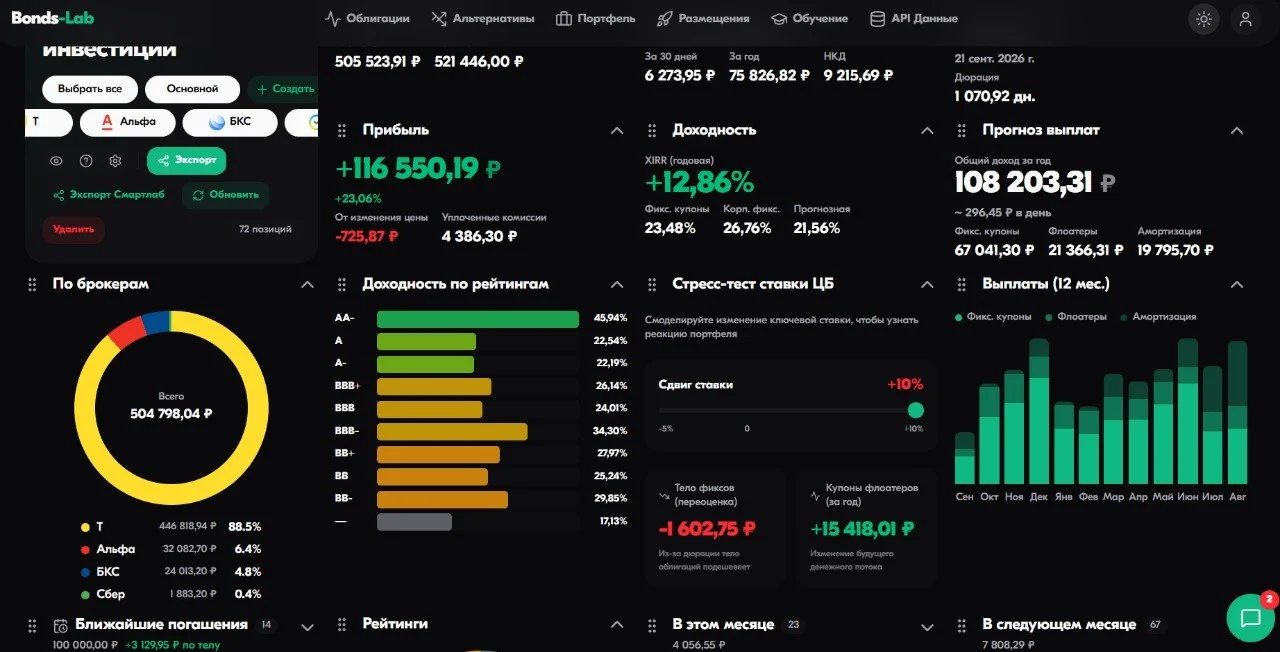Click drag handle of По брокерам
This screenshot has height=652, width=1280.
[32, 285]
